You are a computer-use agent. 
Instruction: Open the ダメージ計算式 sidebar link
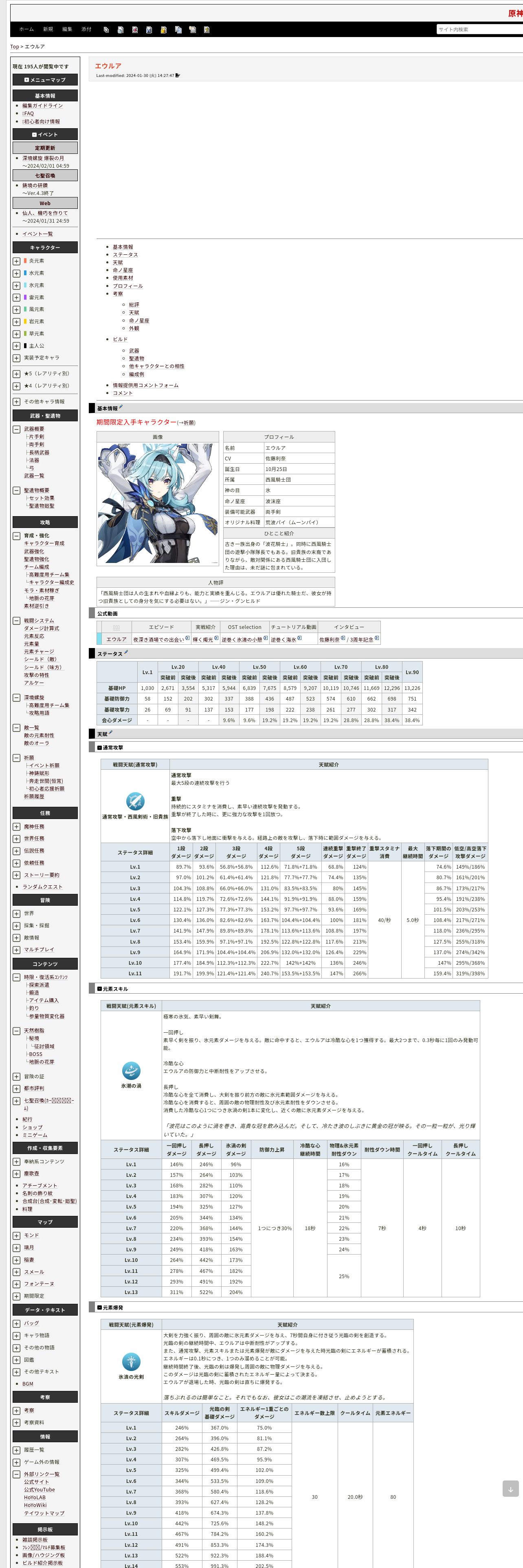coord(42,628)
